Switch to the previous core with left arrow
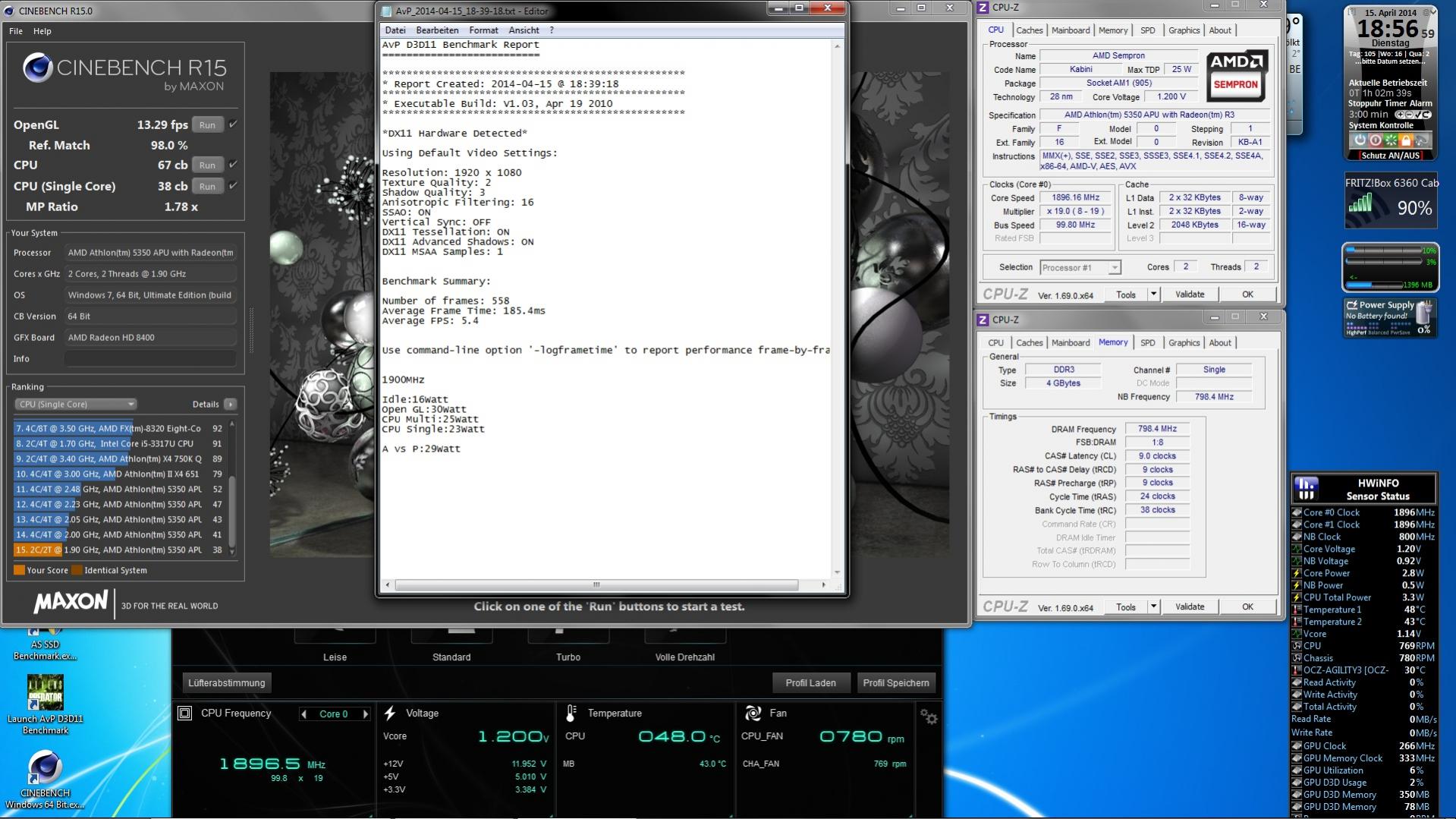This screenshot has width=1456, height=819. pos(304,714)
